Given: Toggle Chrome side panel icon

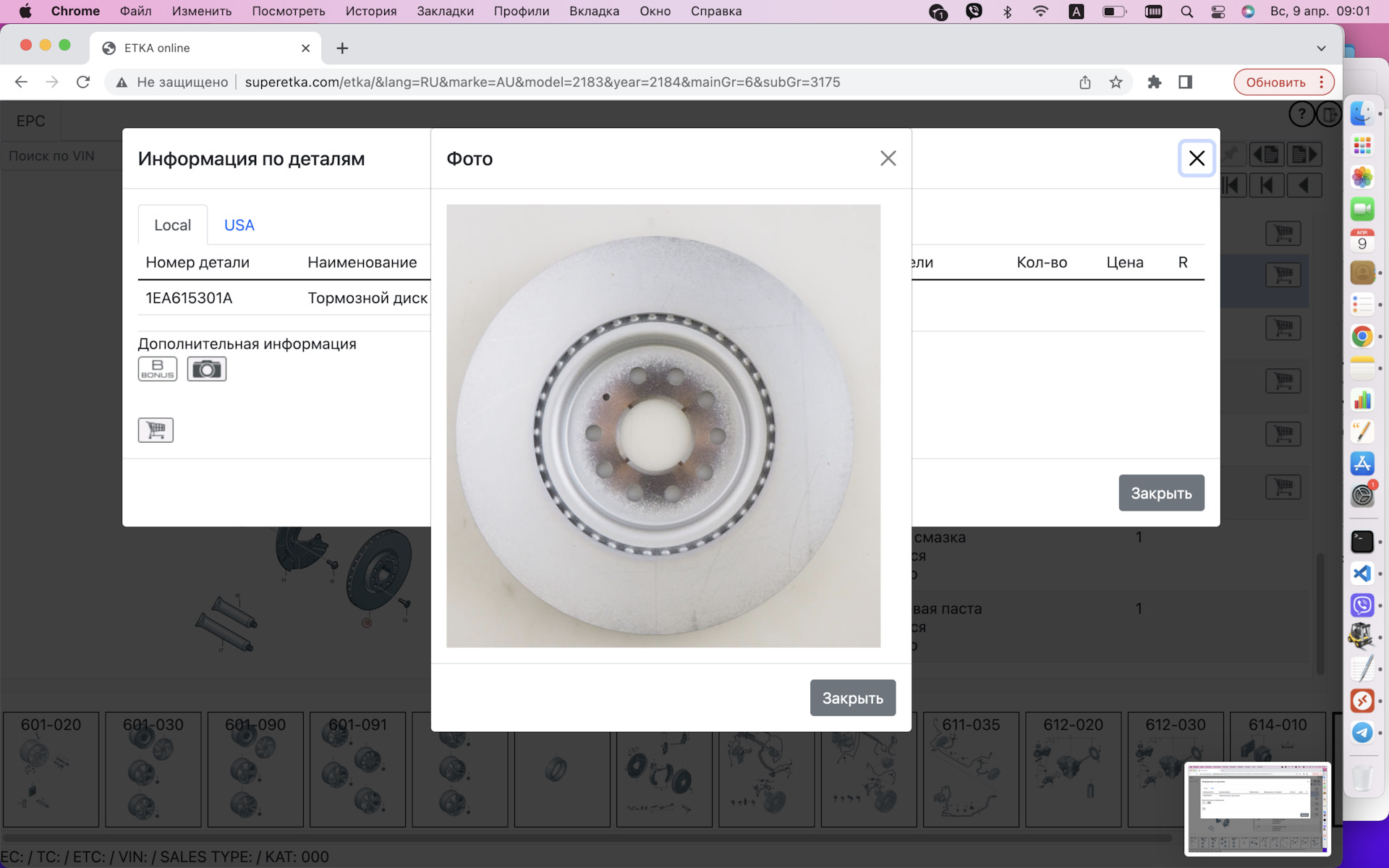Looking at the screenshot, I should pos(1185,82).
